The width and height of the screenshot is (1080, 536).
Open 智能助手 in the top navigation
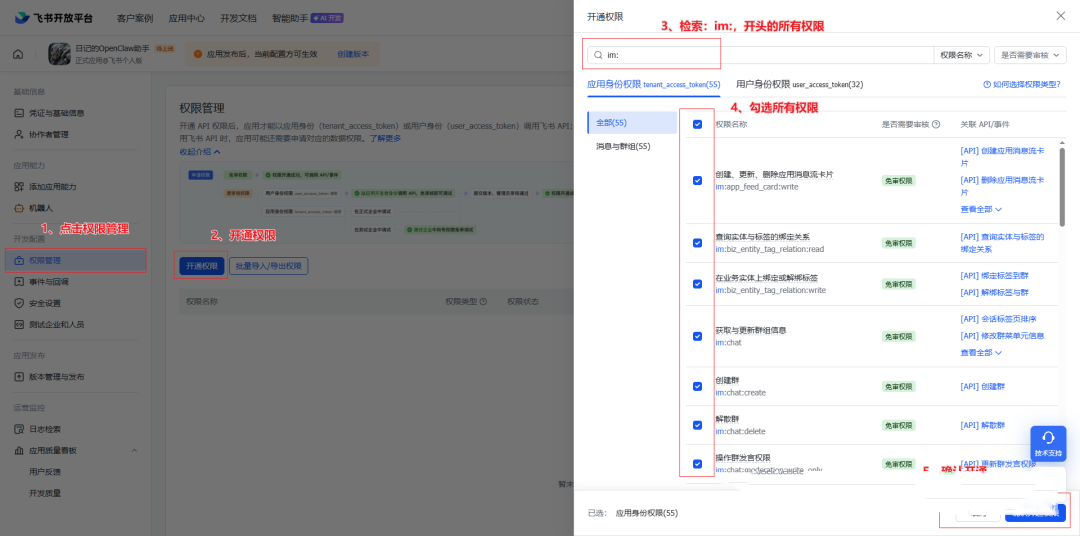point(290,18)
